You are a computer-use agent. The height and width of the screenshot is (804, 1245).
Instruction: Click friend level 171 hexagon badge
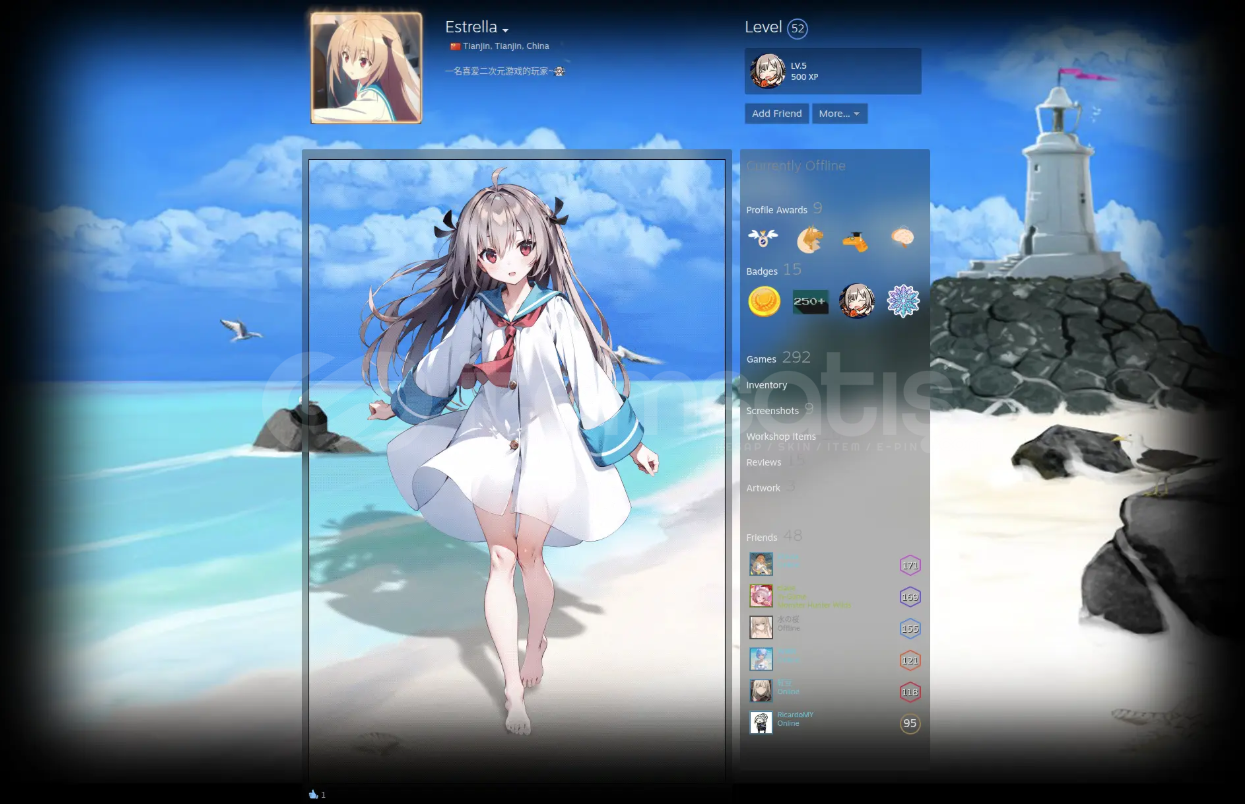pyautogui.click(x=910, y=566)
